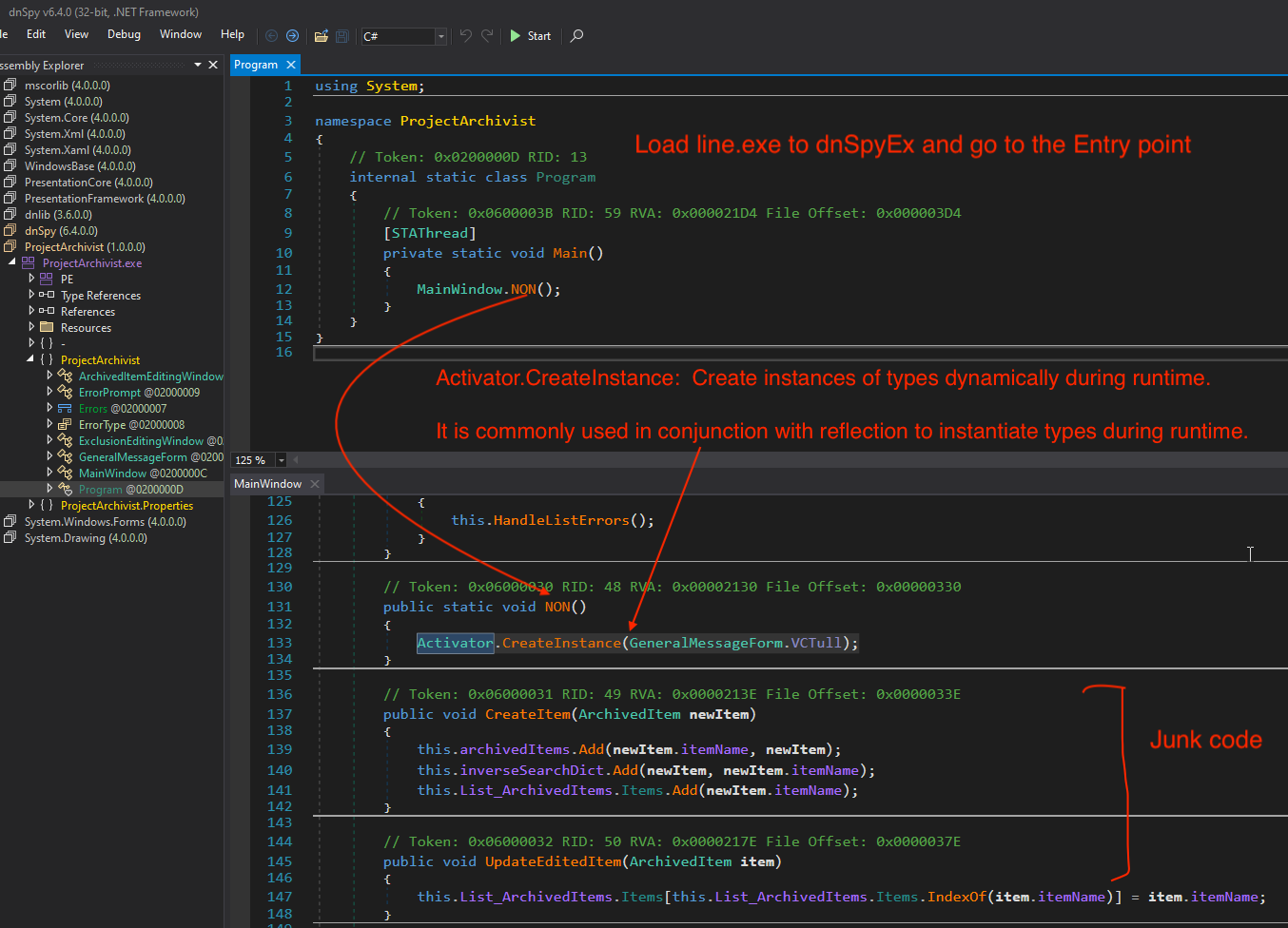1288x928 pixels.
Task: Click the Type References icon
Action: pyautogui.click(x=47, y=295)
